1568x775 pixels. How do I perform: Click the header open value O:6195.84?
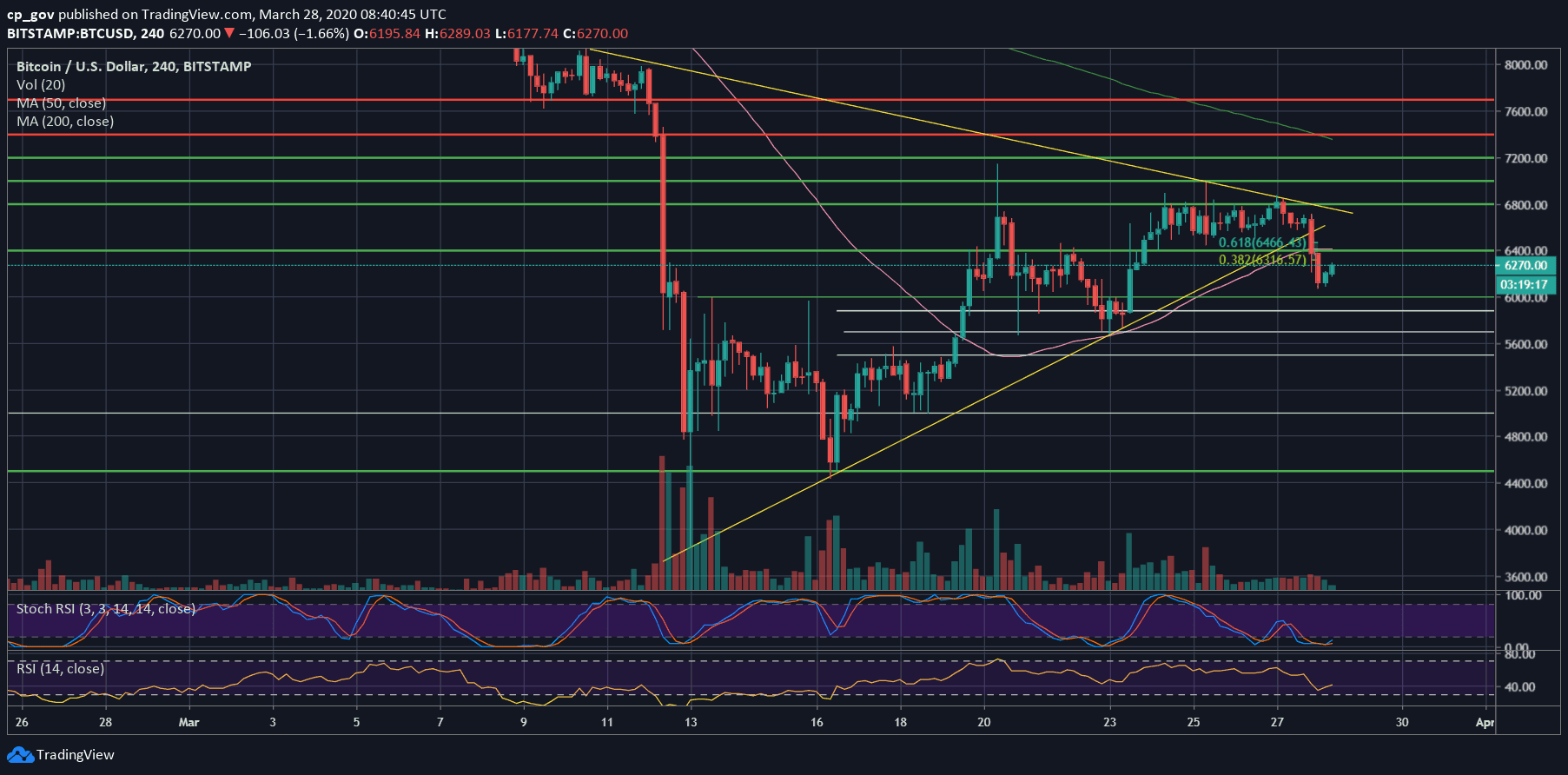tap(387, 33)
